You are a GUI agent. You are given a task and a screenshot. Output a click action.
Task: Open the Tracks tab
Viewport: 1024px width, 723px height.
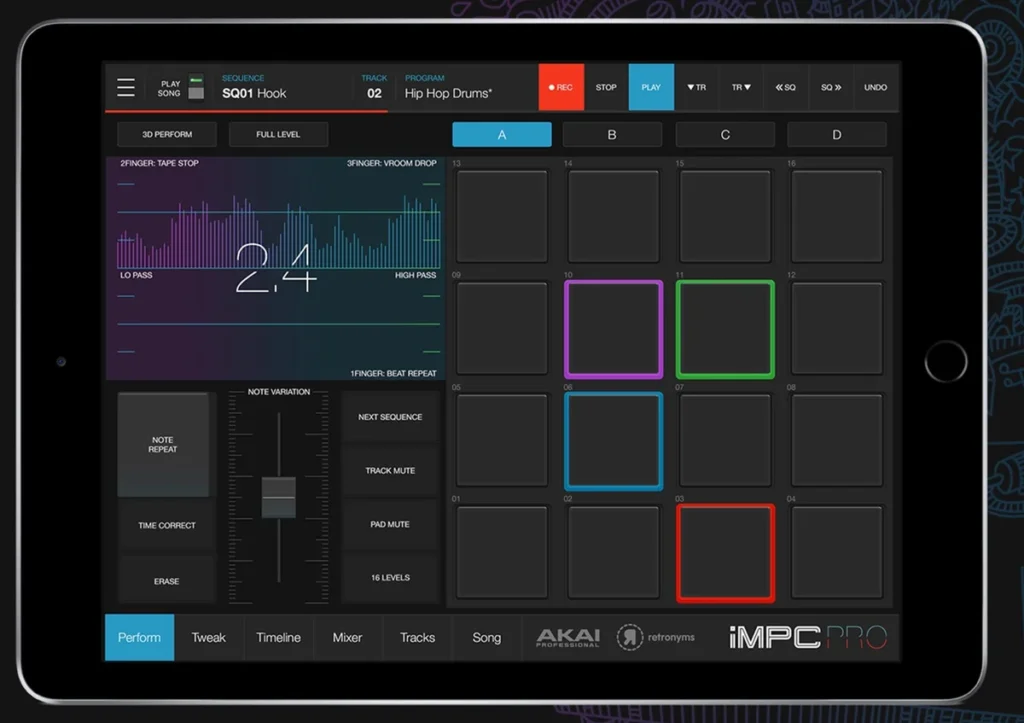point(417,637)
